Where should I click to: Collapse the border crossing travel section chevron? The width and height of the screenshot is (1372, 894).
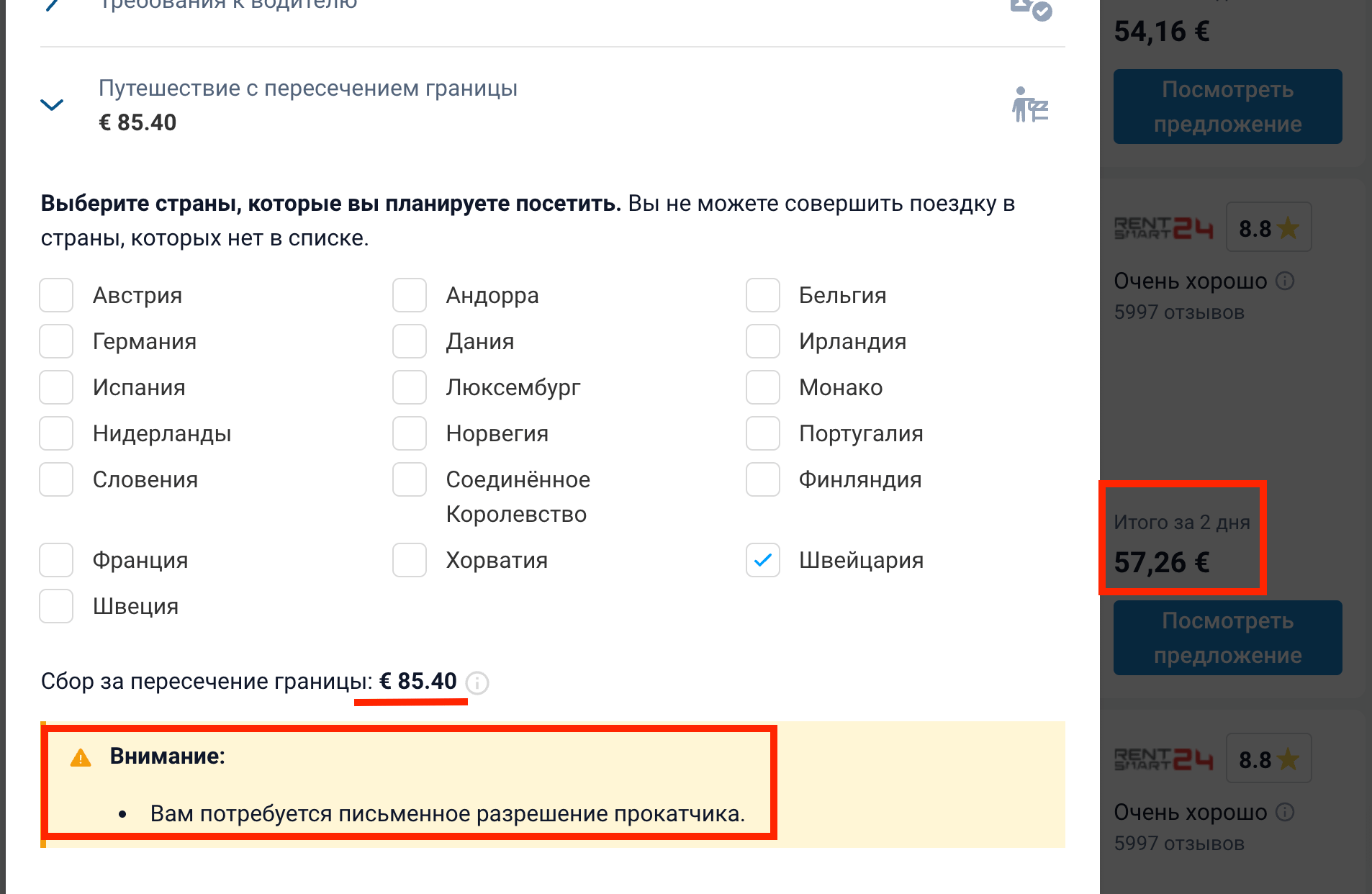52,105
